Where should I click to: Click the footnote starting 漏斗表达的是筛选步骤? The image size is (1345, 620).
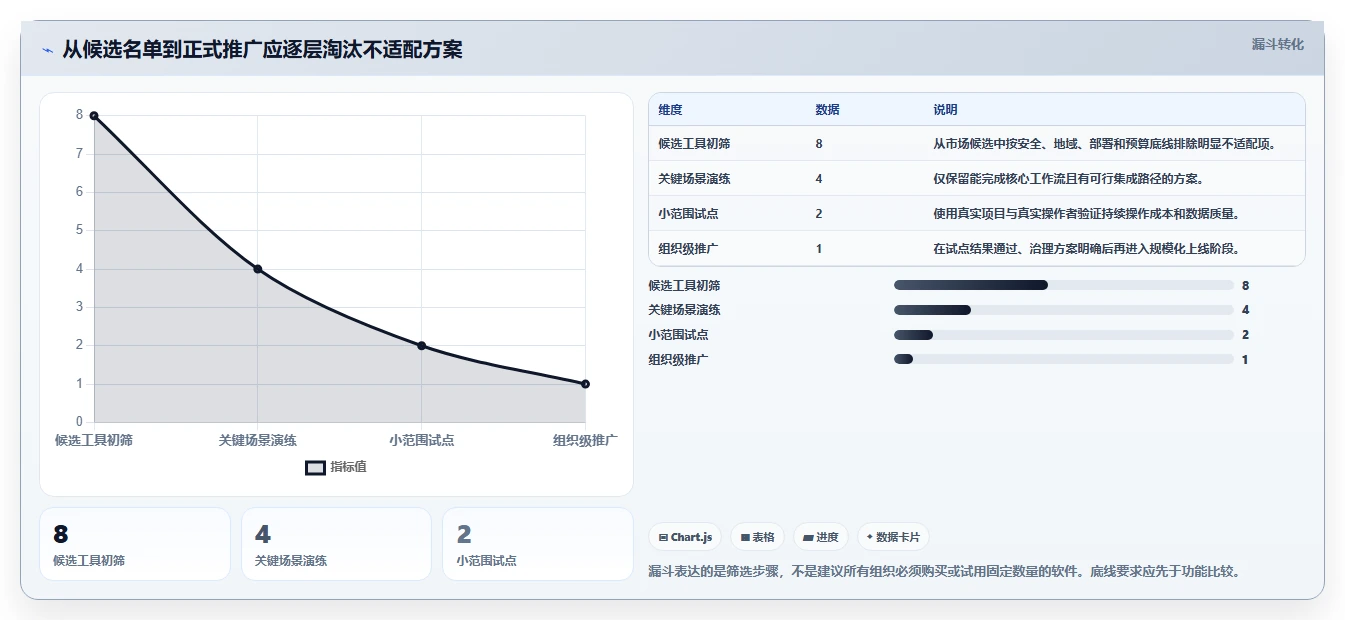[944, 572]
